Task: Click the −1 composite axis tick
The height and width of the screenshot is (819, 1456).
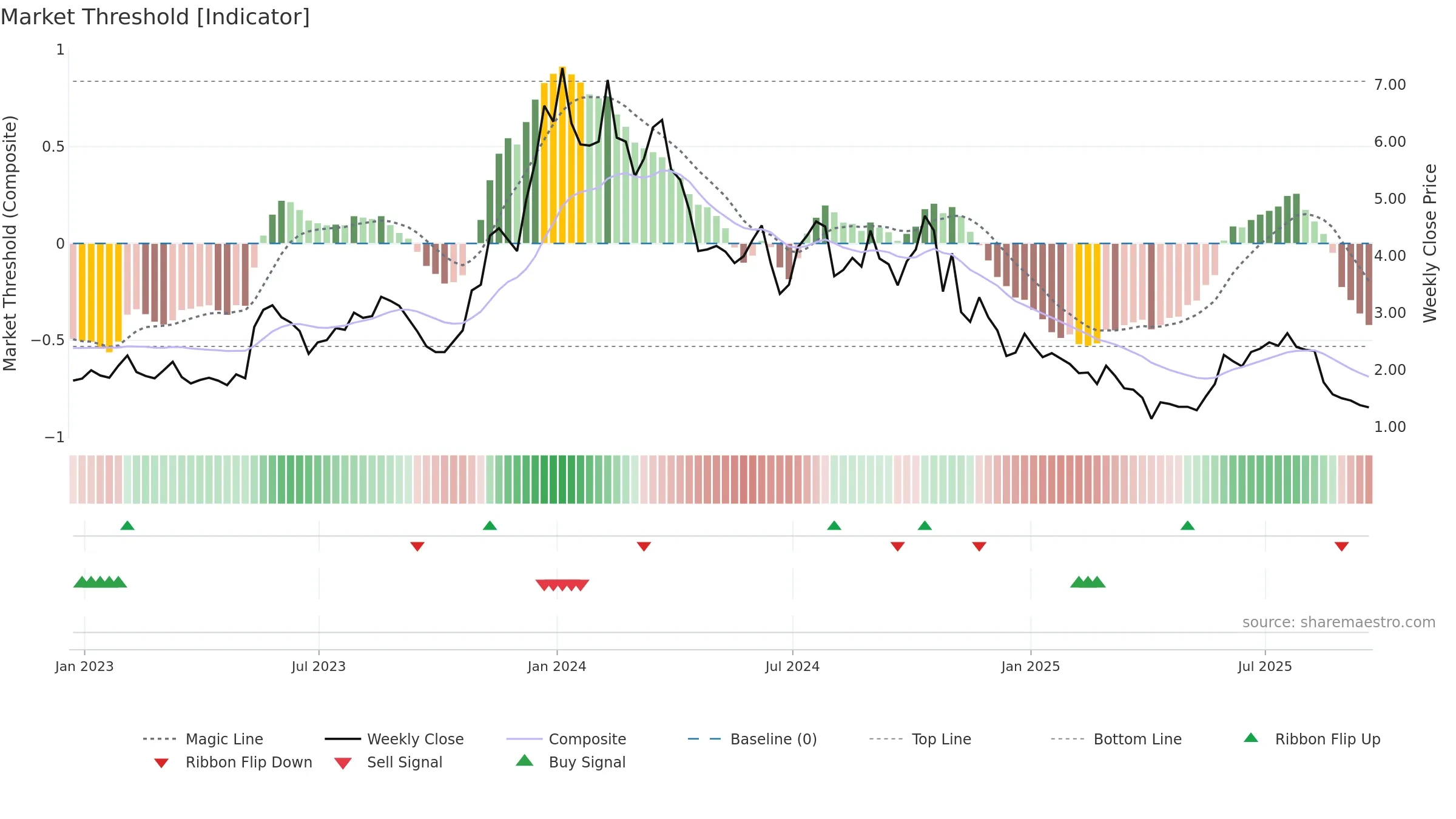Action: (x=55, y=437)
